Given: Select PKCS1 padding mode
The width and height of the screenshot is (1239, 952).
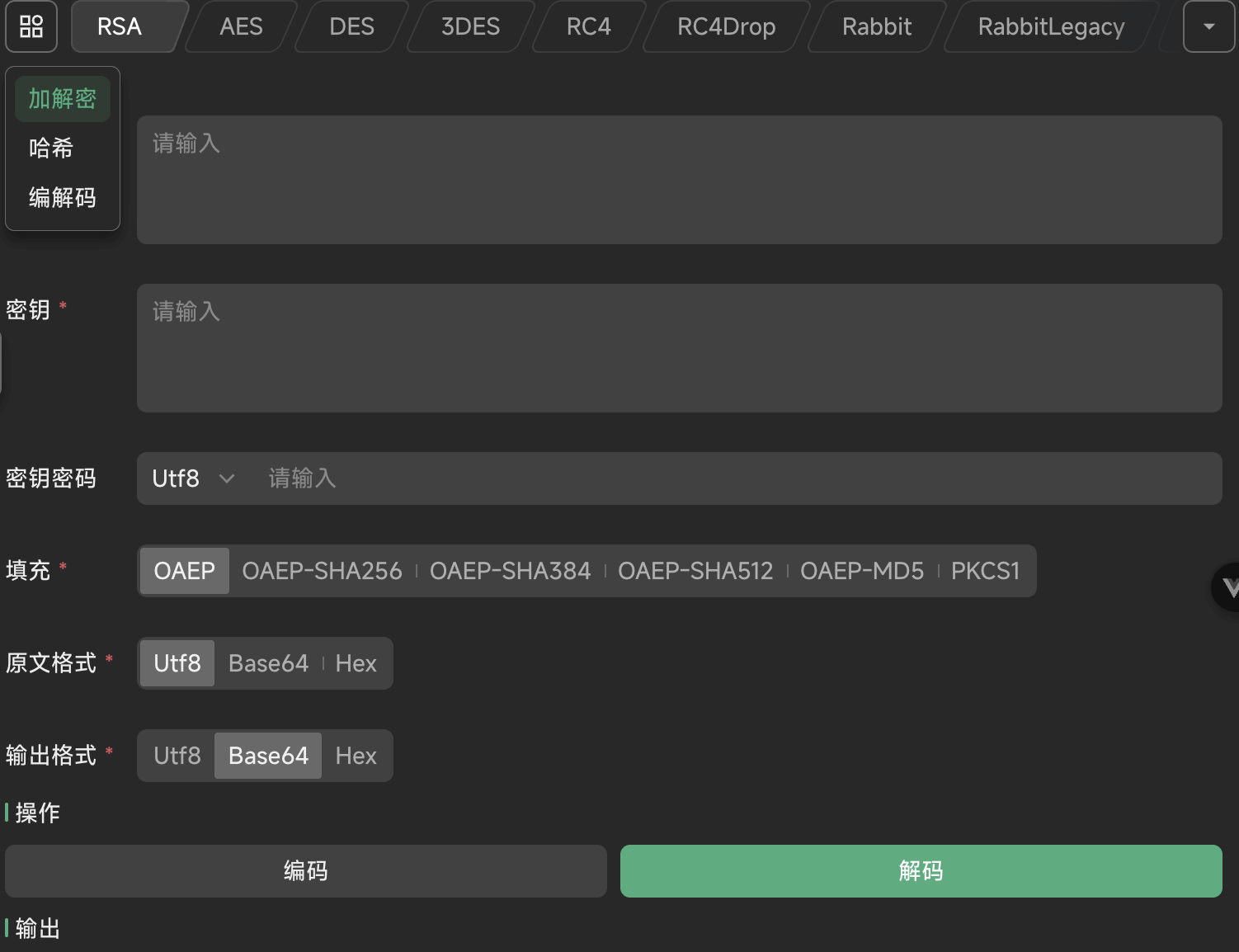Looking at the screenshot, I should [985, 570].
